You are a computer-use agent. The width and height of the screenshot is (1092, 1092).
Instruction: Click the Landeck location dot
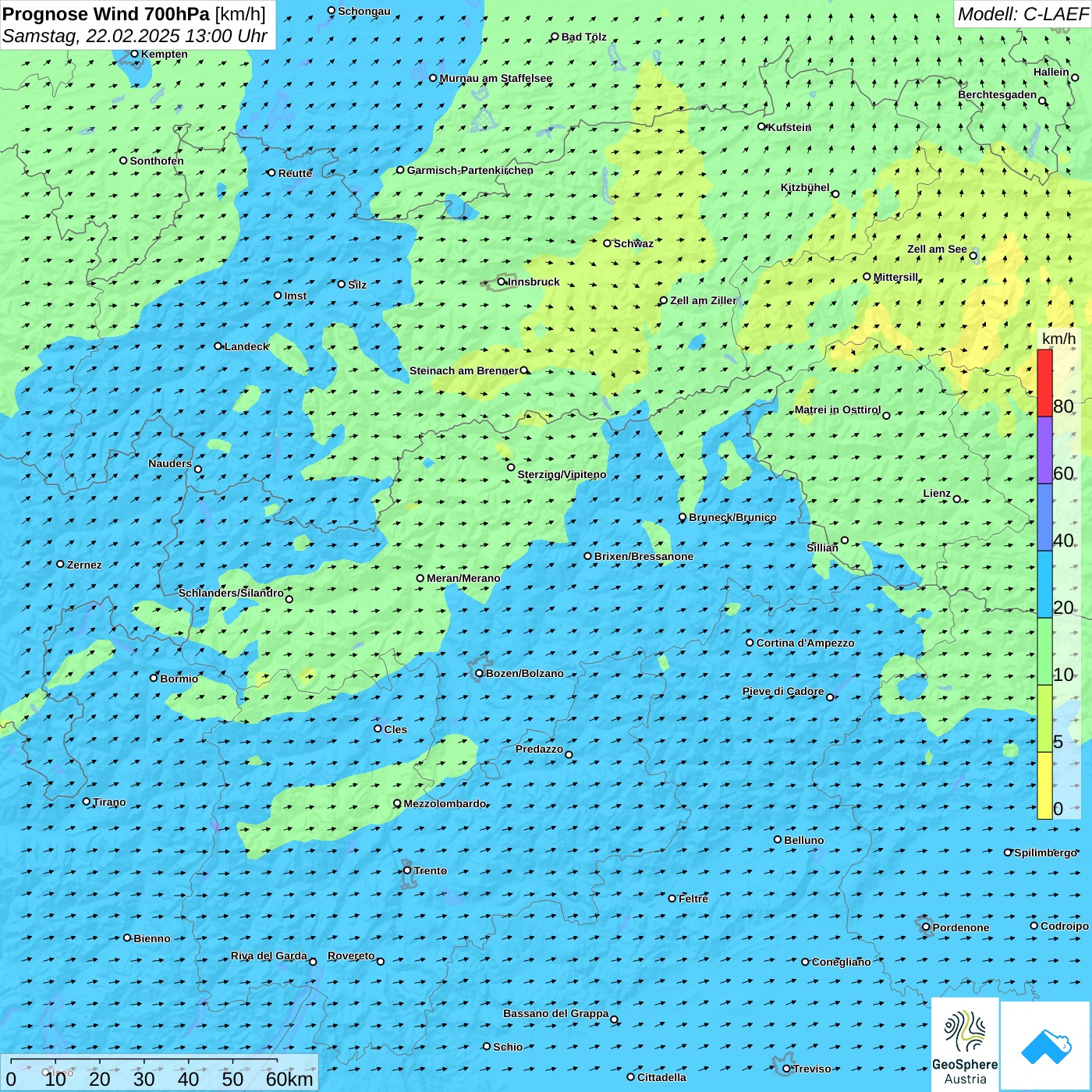[218, 346]
